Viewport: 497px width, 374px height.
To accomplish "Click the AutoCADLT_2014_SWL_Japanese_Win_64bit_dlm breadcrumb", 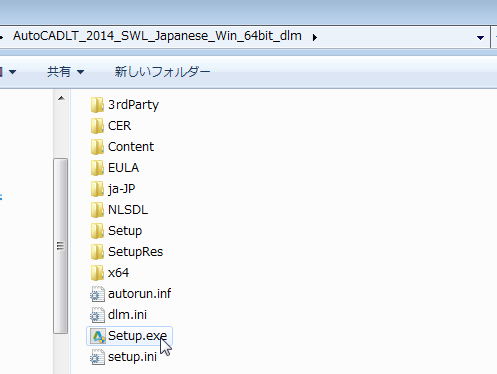I will click(157, 36).
